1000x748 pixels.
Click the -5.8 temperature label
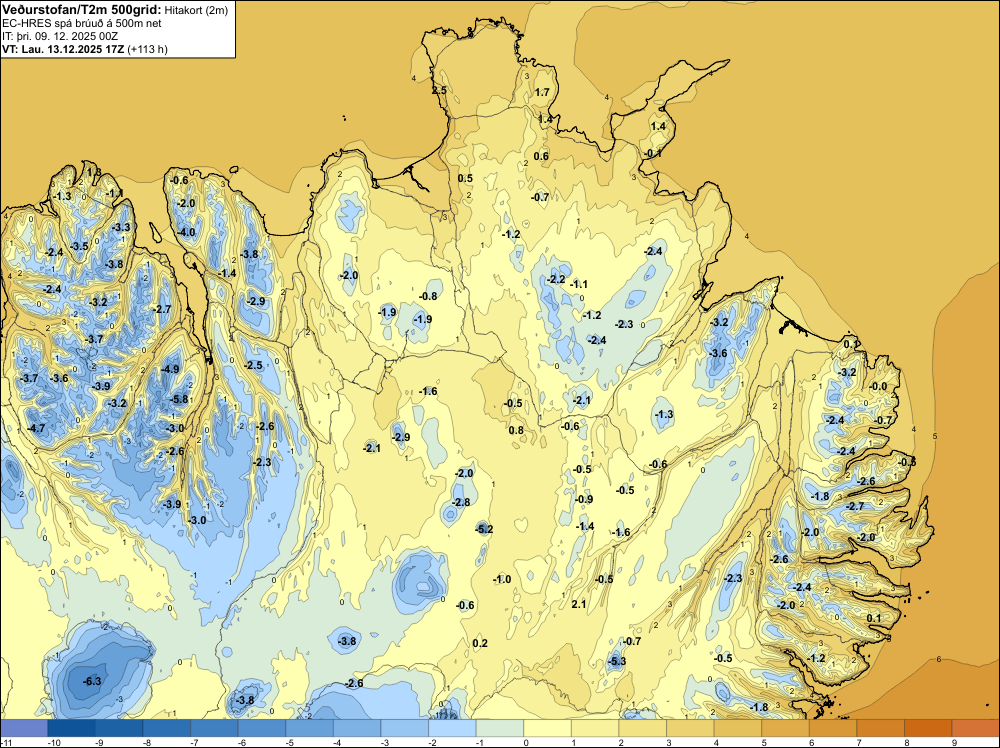[x=180, y=399]
